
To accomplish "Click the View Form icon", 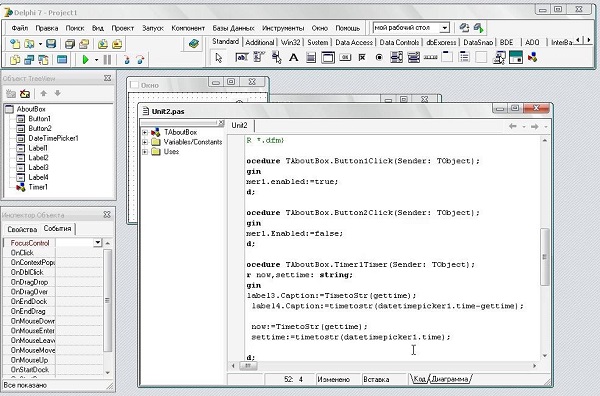I will [x=29, y=60].
